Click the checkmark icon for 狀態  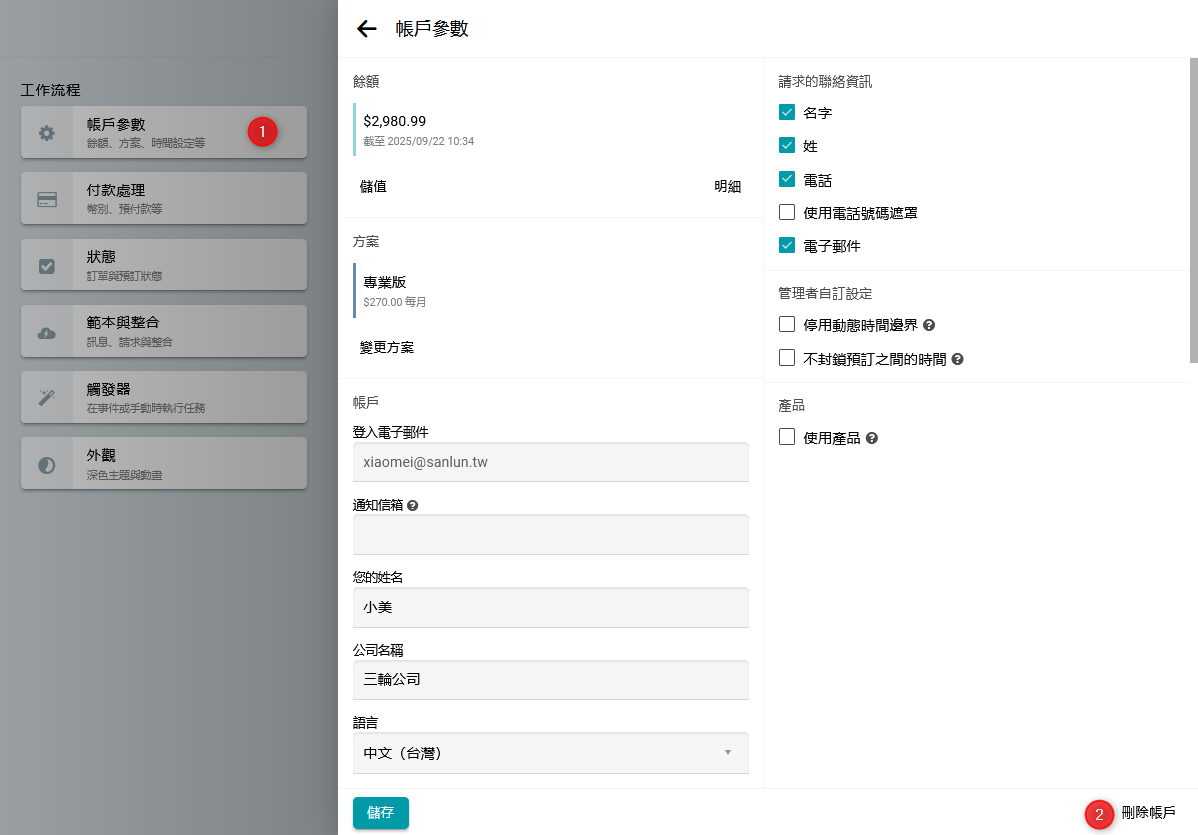[47, 265]
